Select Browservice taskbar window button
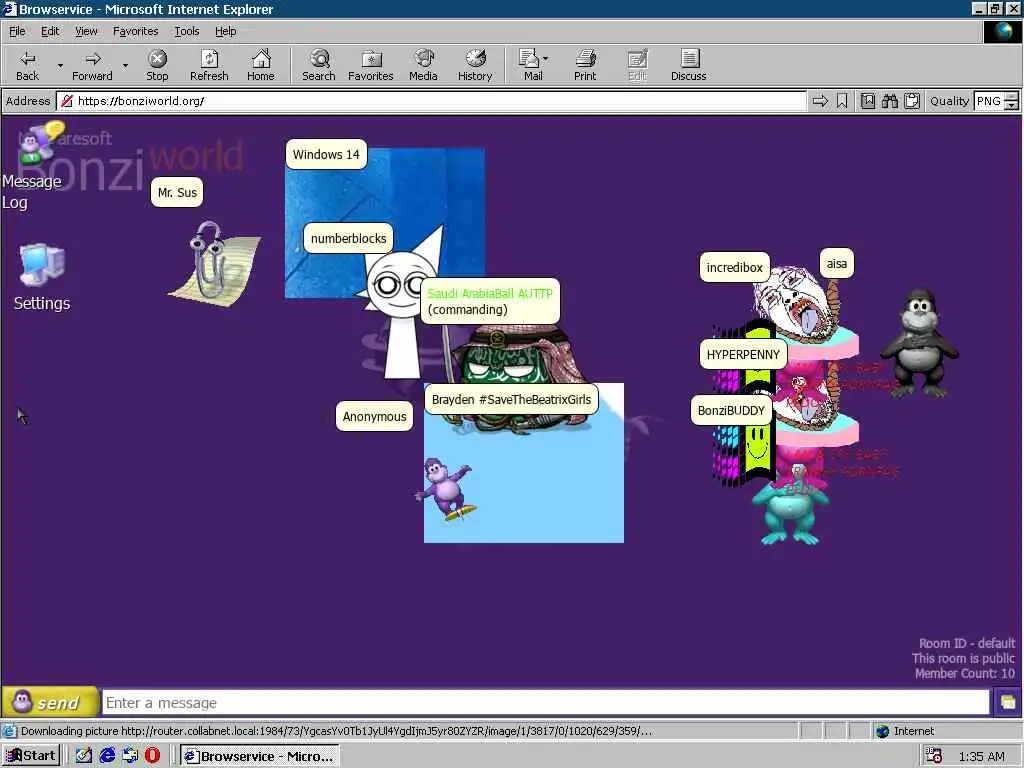The height and width of the screenshot is (768, 1024). pyautogui.click(x=260, y=756)
